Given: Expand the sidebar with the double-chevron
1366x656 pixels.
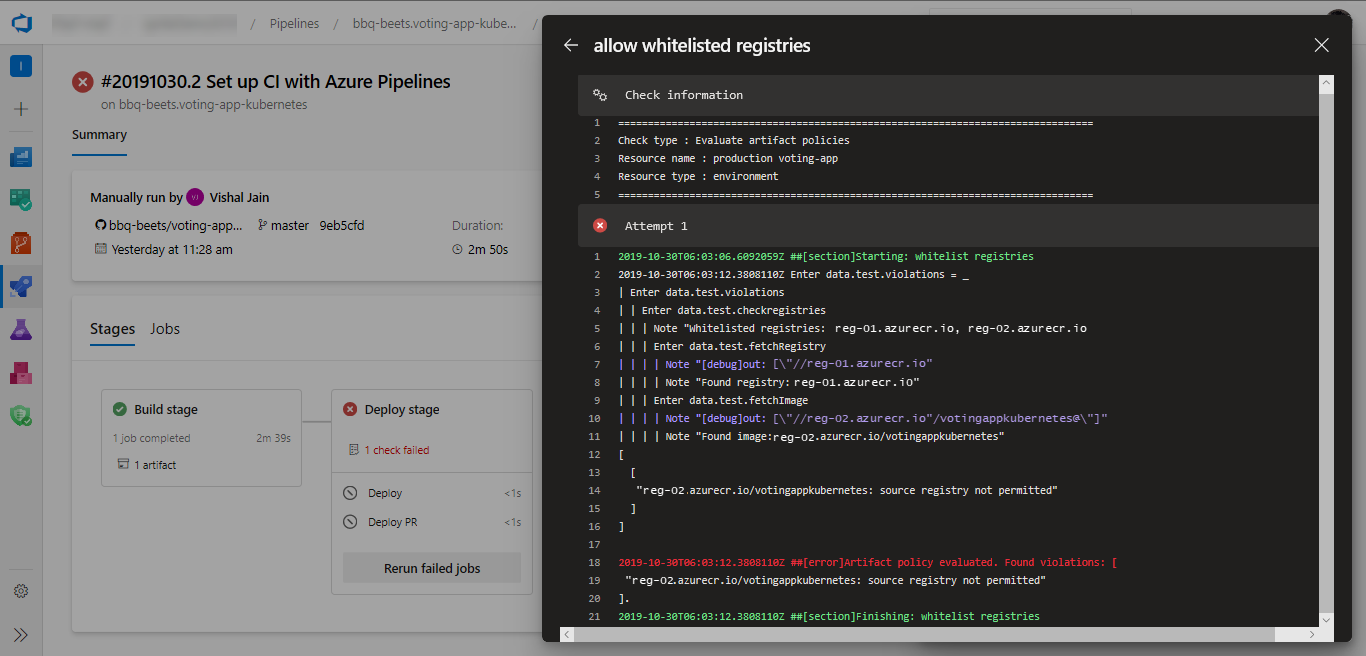Looking at the screenshot, I should click(x=20, y=634).
